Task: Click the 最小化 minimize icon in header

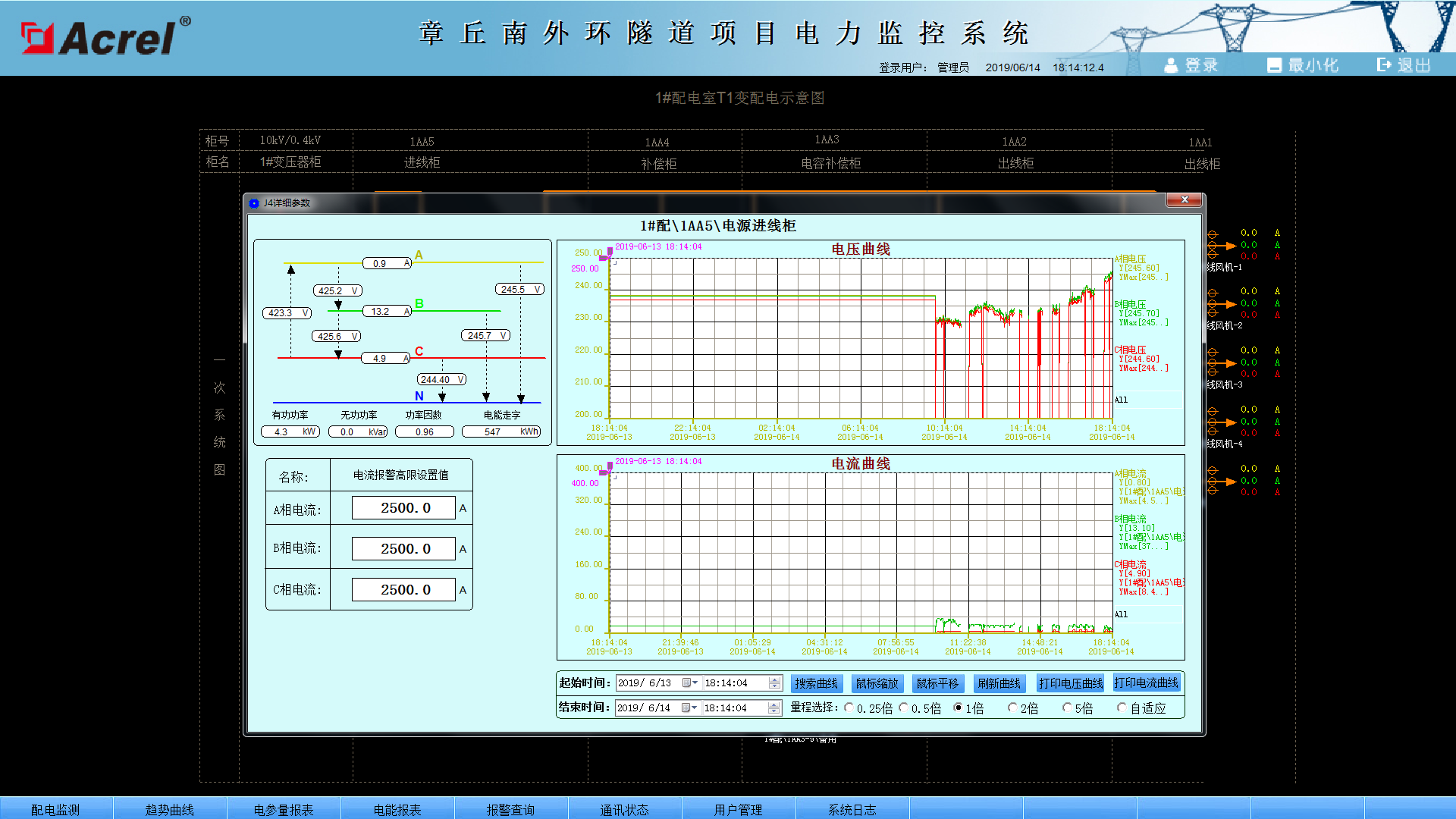Action: point(1274,66)
